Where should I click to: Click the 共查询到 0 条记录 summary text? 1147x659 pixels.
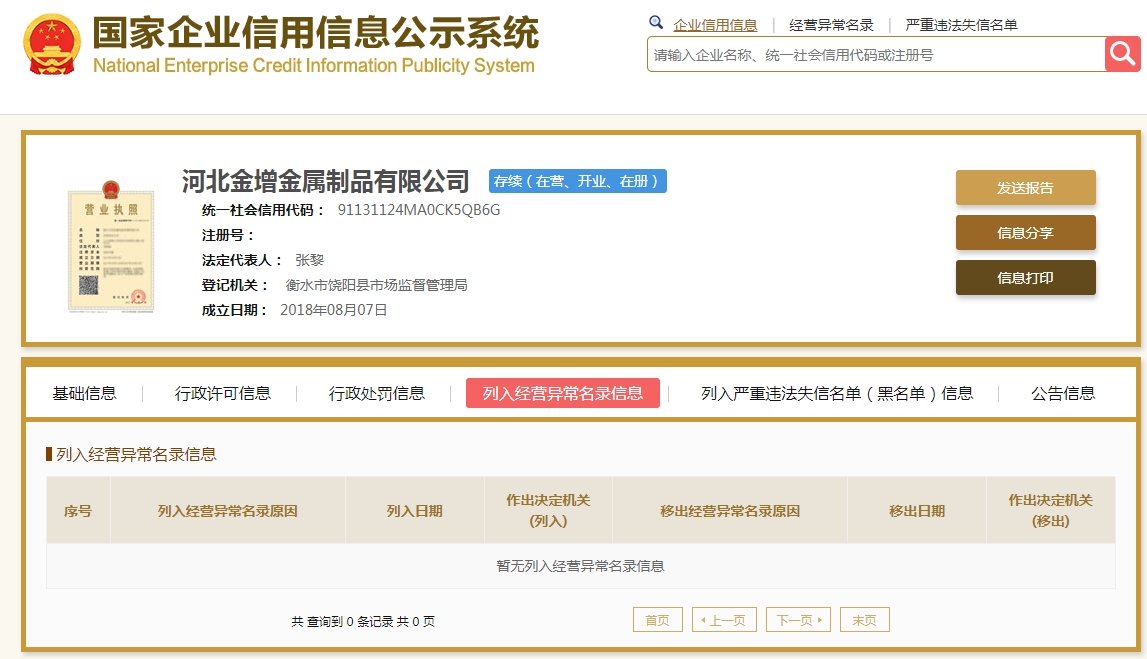tap(363, 622)
